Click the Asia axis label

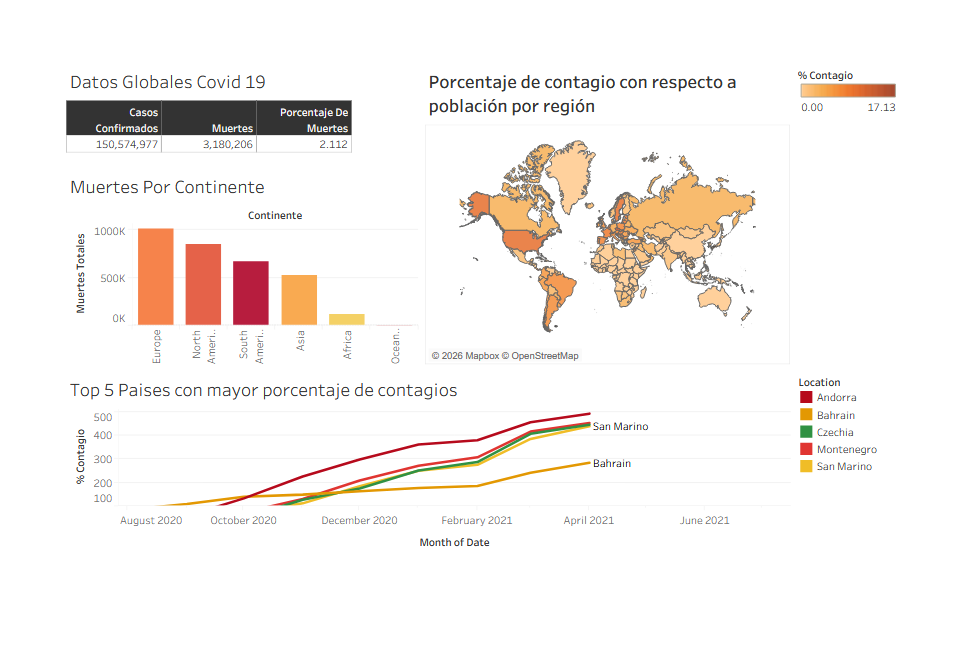point(300,341)
